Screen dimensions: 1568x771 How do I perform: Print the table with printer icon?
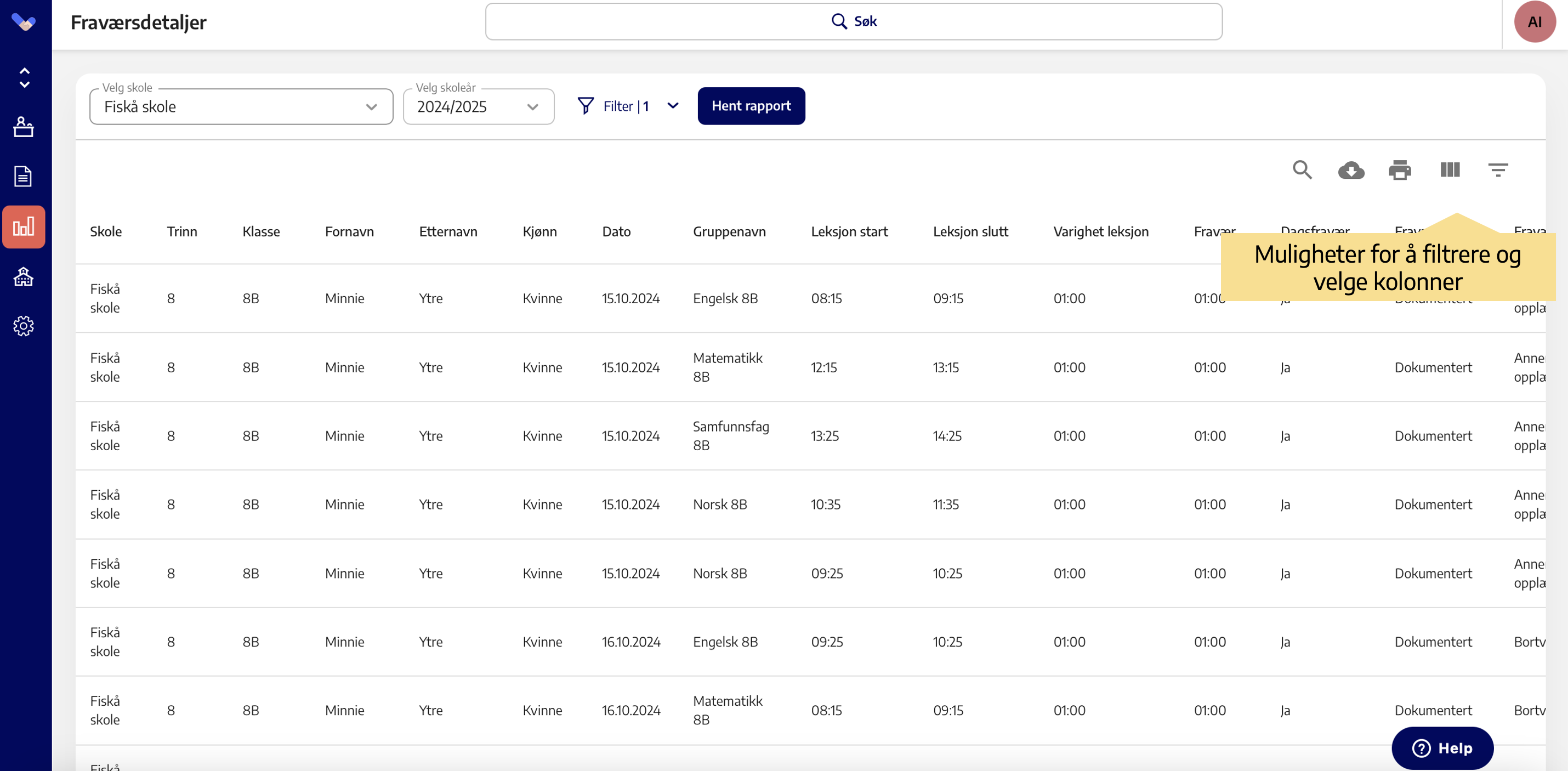tap(1399, 170)
